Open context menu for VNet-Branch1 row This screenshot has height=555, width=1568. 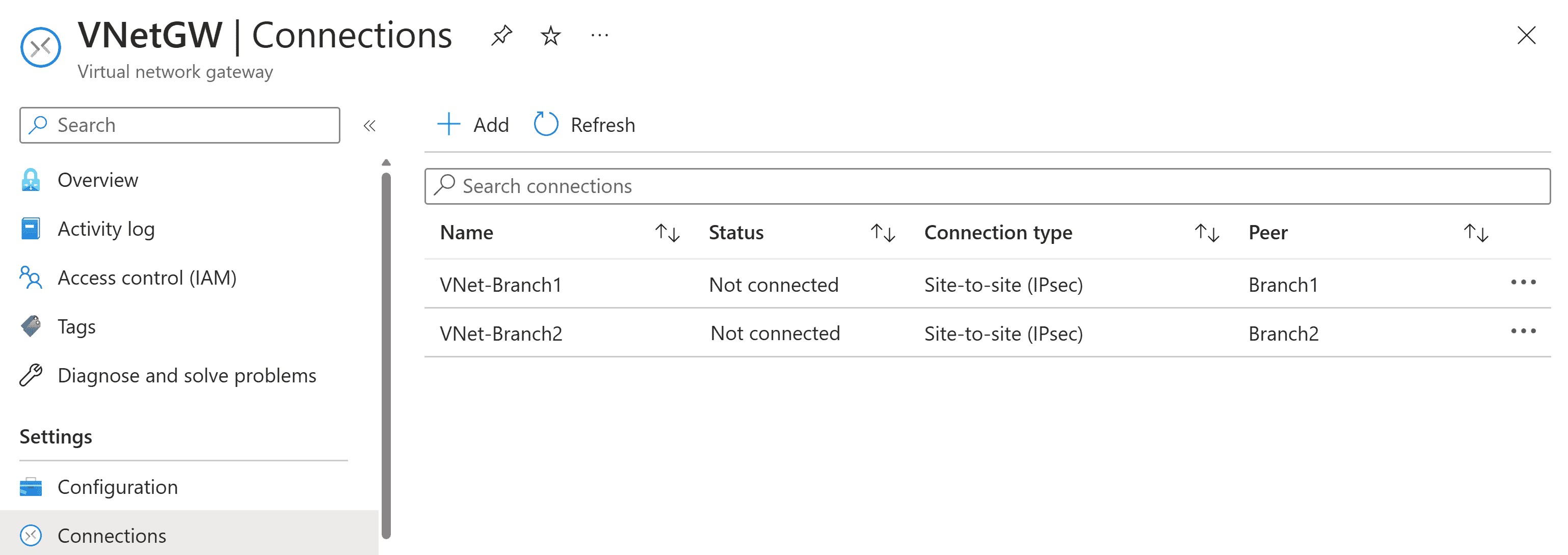(1523, 282)
